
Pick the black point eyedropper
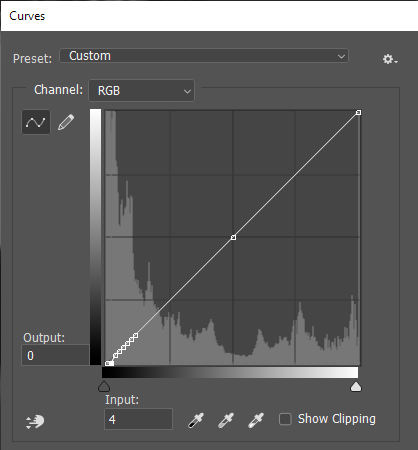pos(196,420)
